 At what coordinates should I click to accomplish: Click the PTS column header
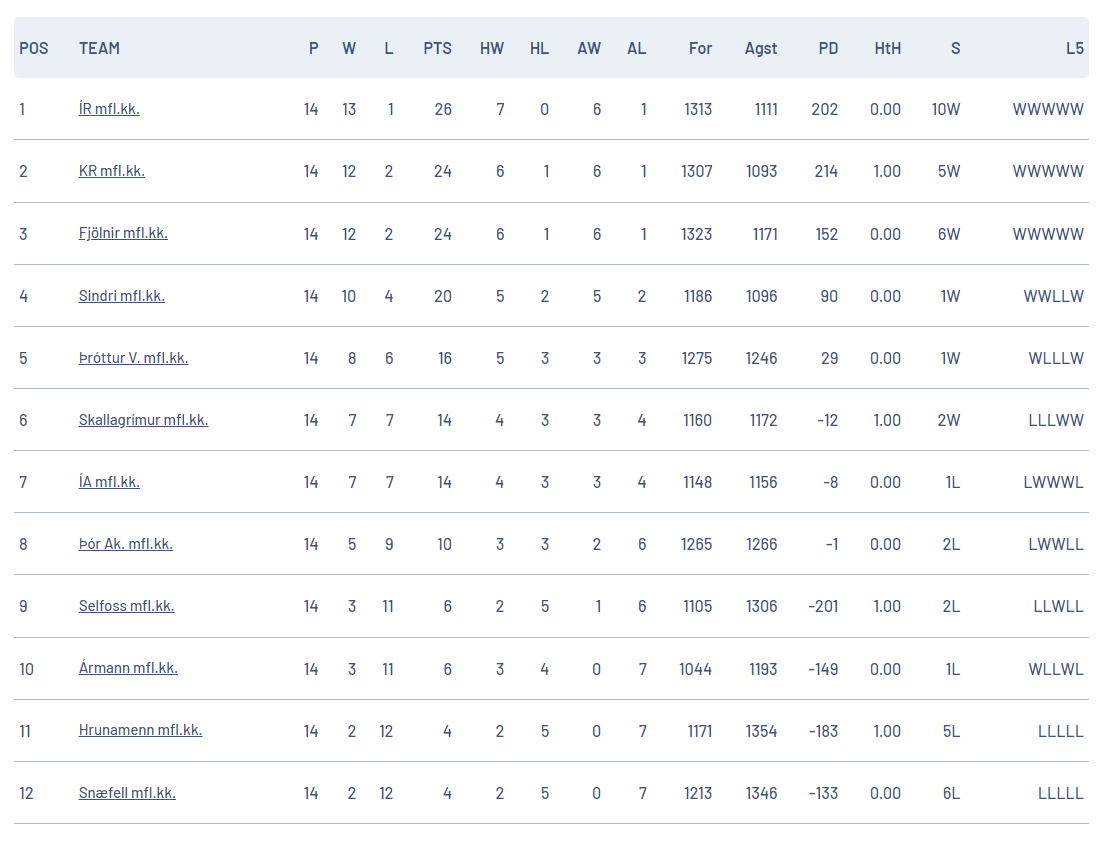pos(437,48)
